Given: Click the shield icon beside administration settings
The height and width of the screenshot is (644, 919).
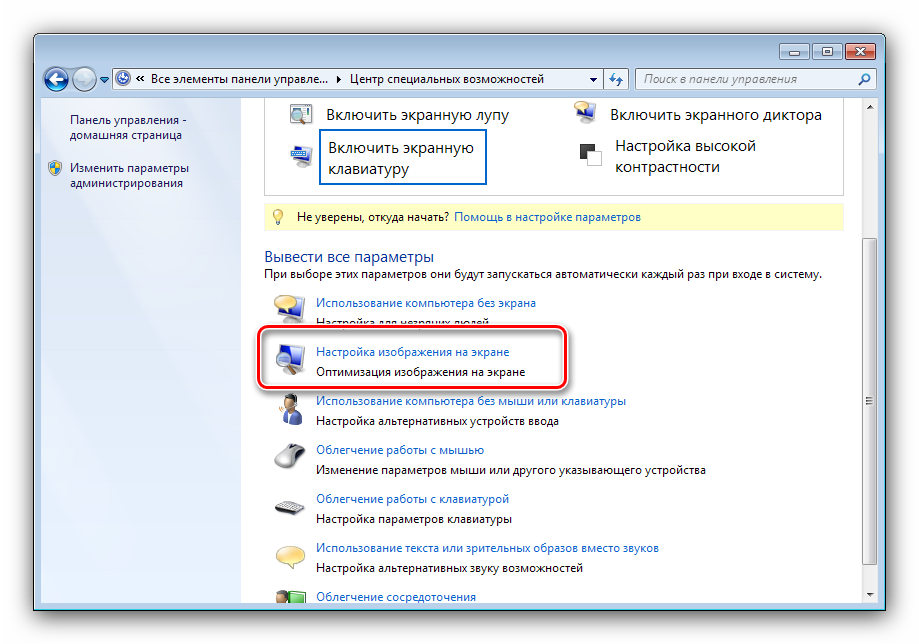Looking at the screenshot, I should [x=55, y=168].
